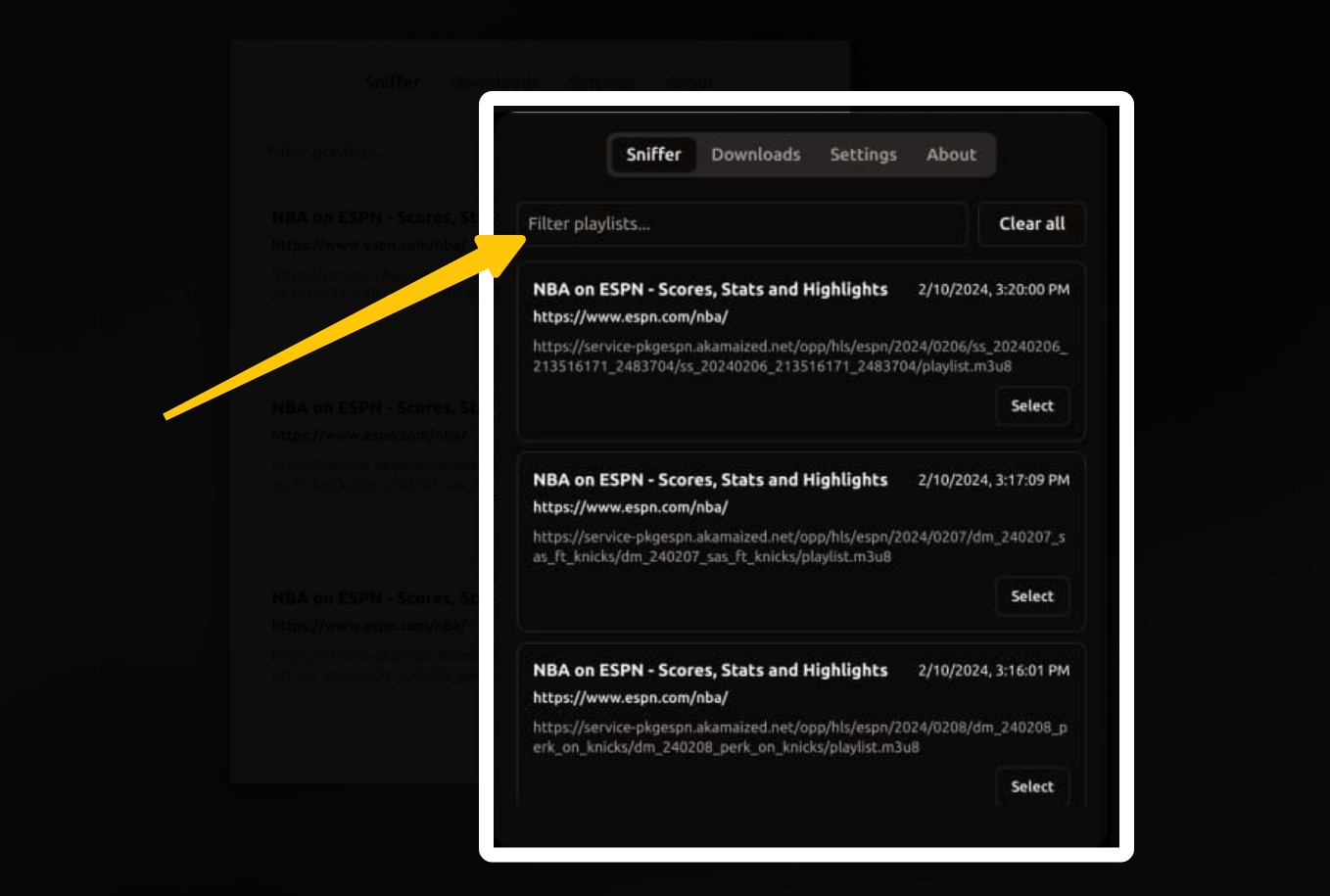Click the Clear all button
This screenshot has width=1330, height=896.
(x=1031, y=224)
